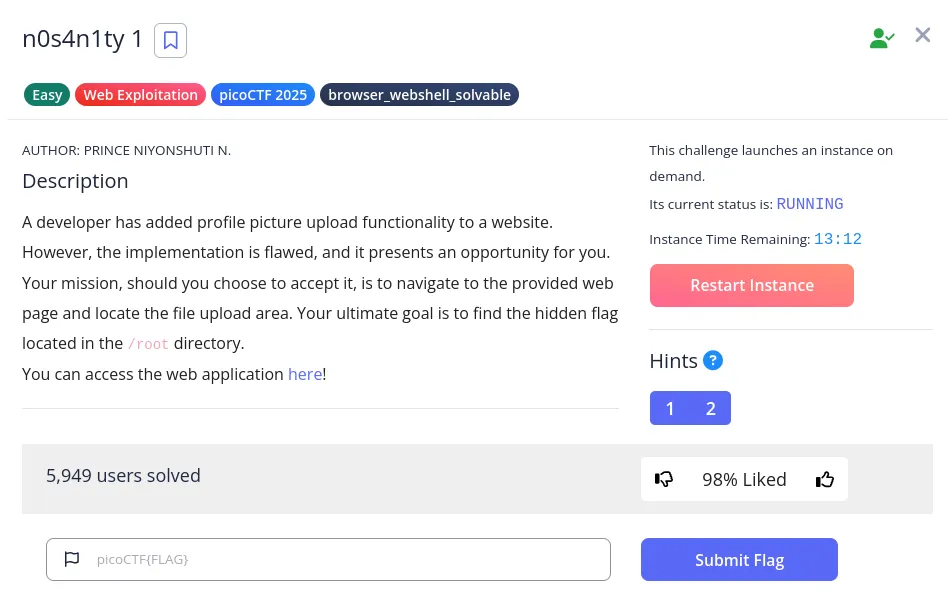This screenshot has width=948, height=595.
Task: Click the thumbs down icon
Action: coord(664,479)
